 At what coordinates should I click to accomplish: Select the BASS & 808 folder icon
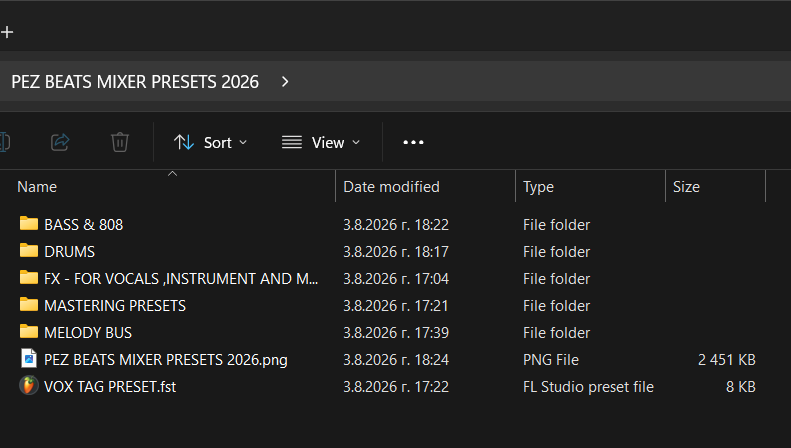click(29, 223)
